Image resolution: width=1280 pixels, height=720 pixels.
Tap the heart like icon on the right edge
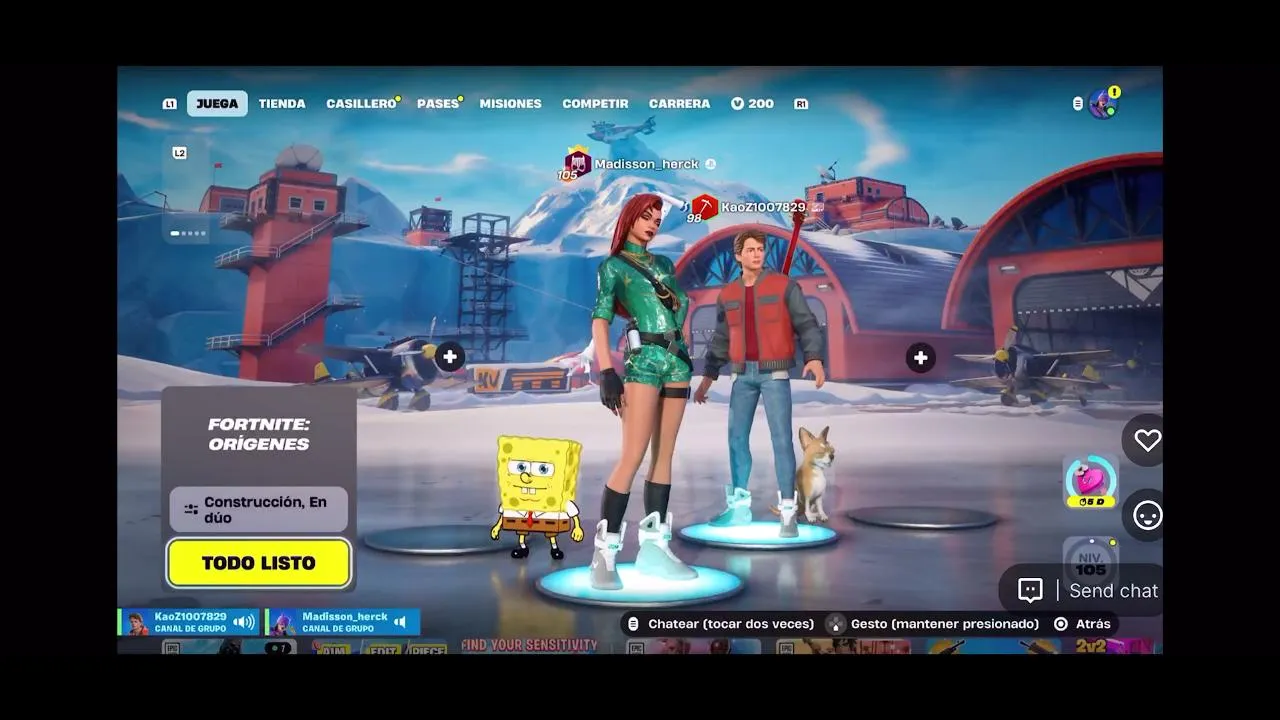pos(1146,440)
